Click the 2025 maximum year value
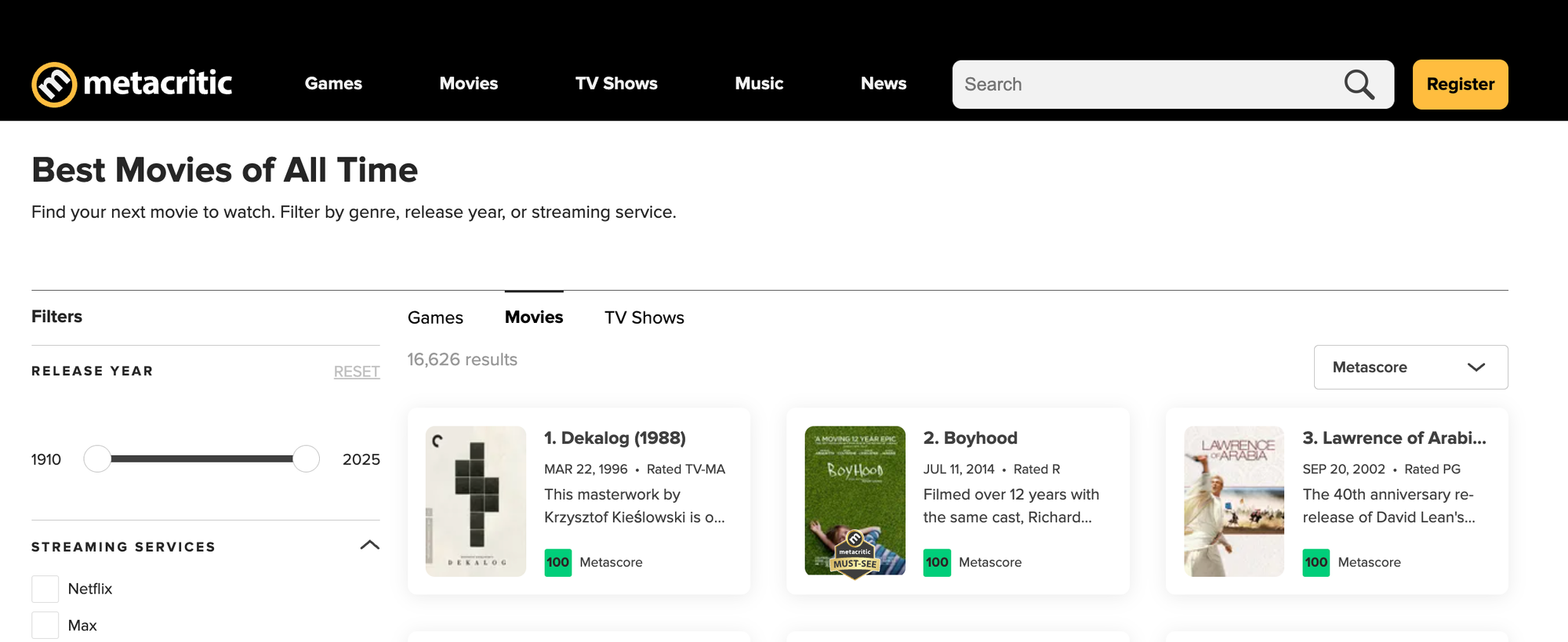Image resolution: width=1568 pixels, height=642 pixels. (361, 459)
